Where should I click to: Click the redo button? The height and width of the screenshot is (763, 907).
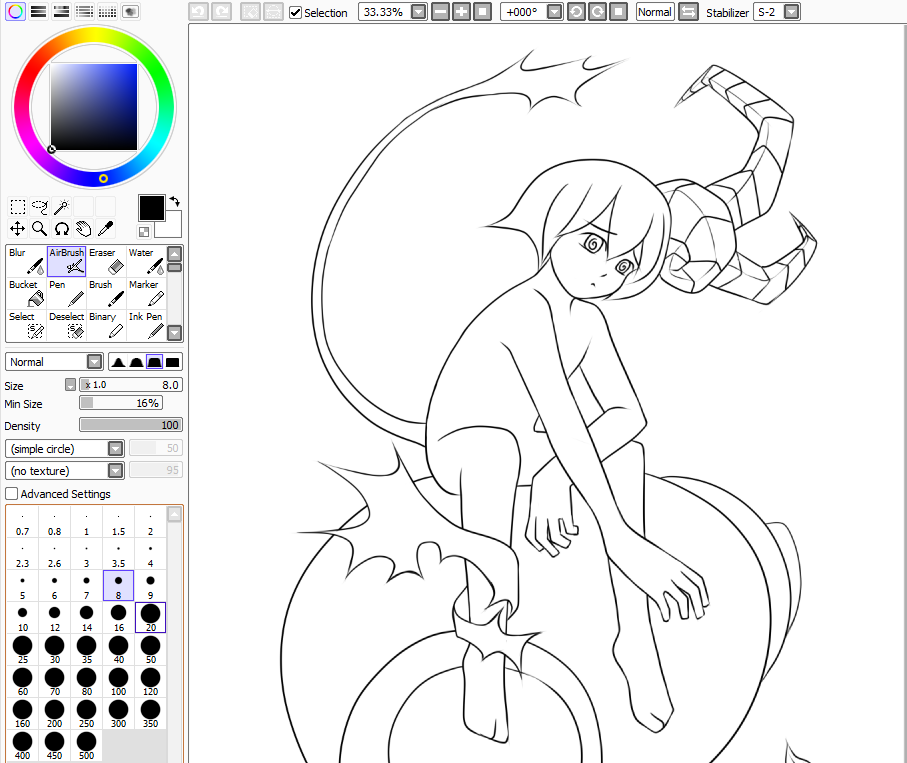222,12
